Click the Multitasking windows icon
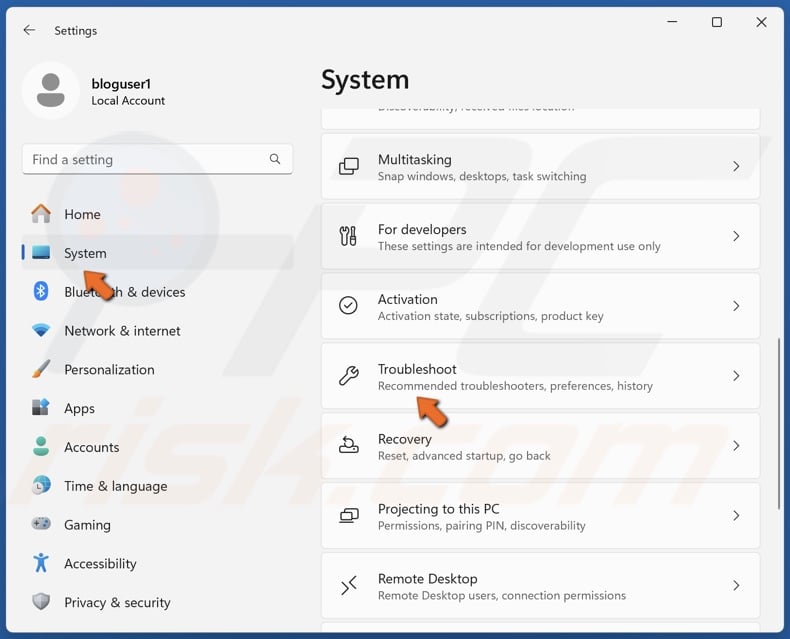 (349, 166)
